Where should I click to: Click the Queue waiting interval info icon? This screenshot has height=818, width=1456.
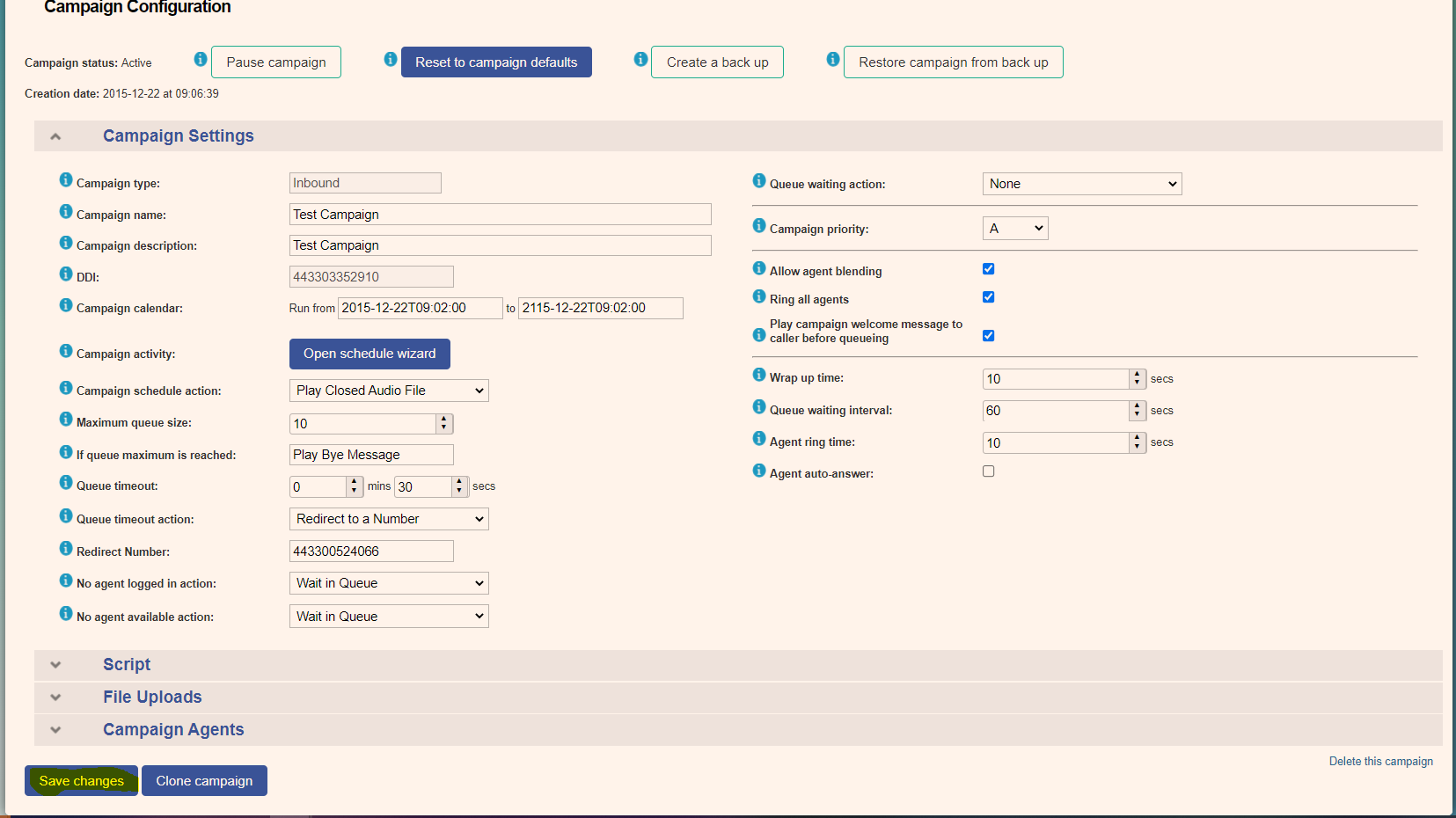759,406
